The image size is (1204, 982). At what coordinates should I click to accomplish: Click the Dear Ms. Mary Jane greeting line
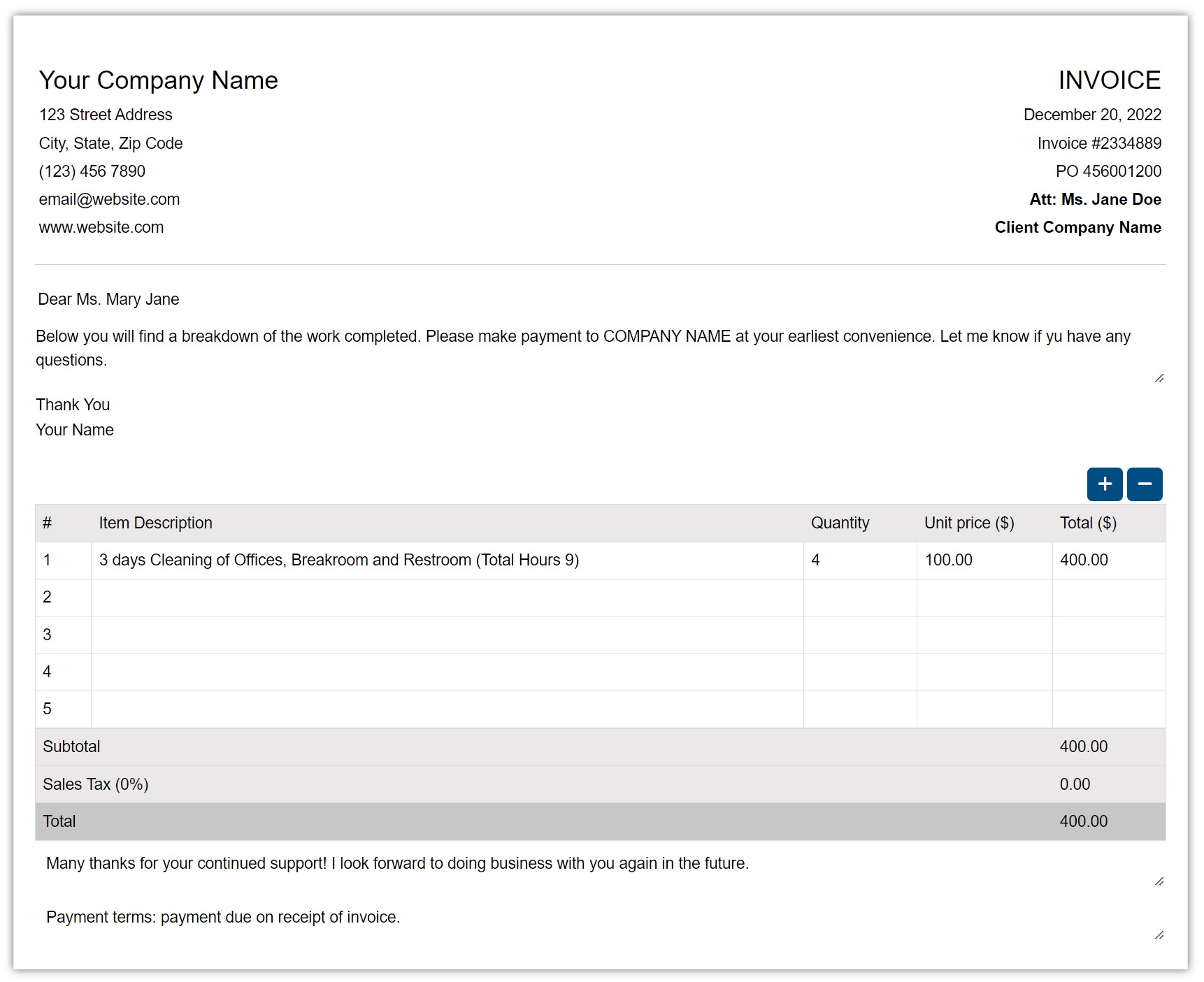click(x=108, y=298)
